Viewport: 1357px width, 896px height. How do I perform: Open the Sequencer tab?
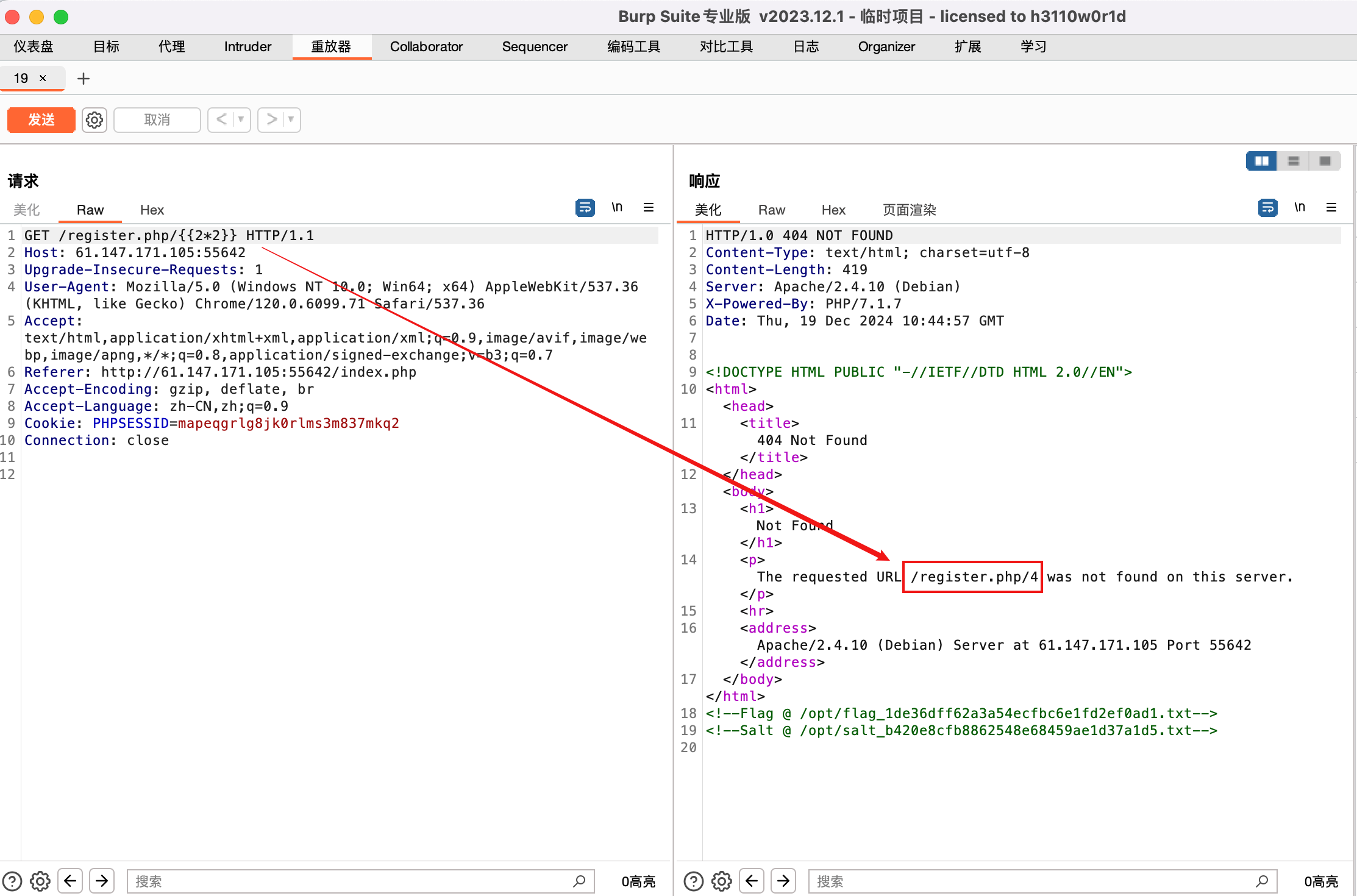(x=535, y=47)
